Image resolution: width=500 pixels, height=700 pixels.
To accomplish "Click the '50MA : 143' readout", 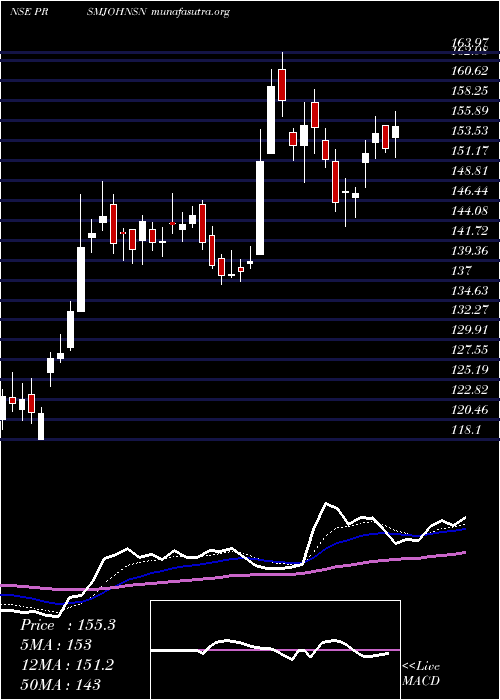I will pyautogui.click(x=60, y=684).
